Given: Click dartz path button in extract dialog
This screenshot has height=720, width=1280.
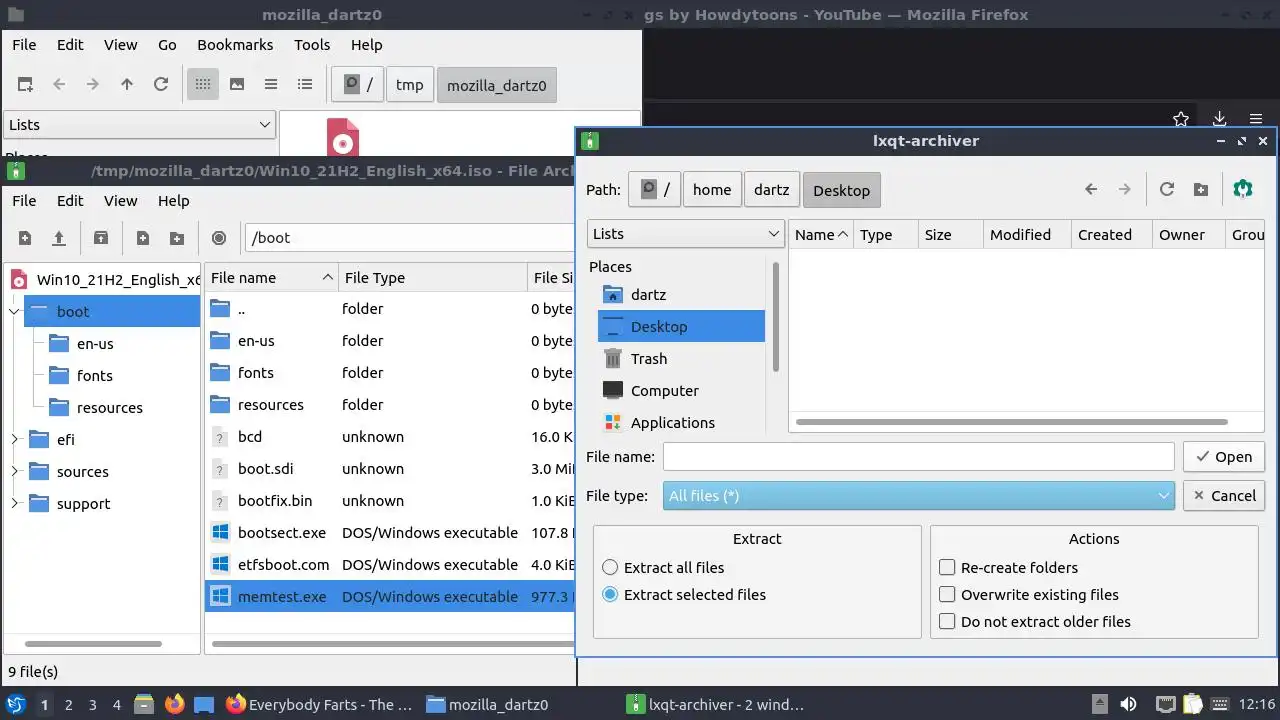Looking at the screenshot, I should point(771,190).
